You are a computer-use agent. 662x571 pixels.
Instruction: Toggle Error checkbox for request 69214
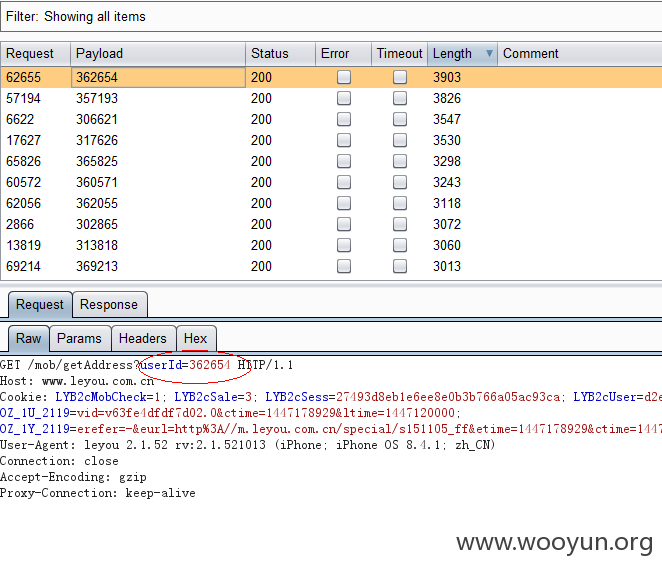click(x=344, y=266)
